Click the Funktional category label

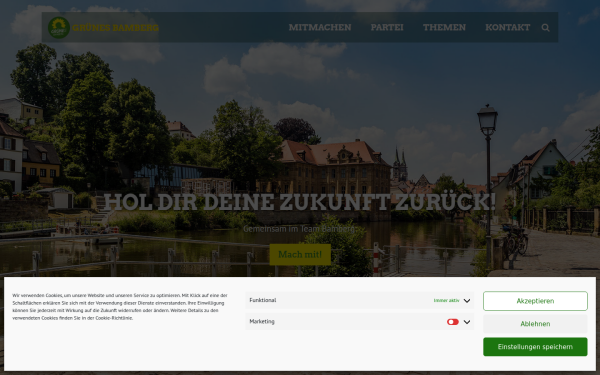tap(262, 300)
